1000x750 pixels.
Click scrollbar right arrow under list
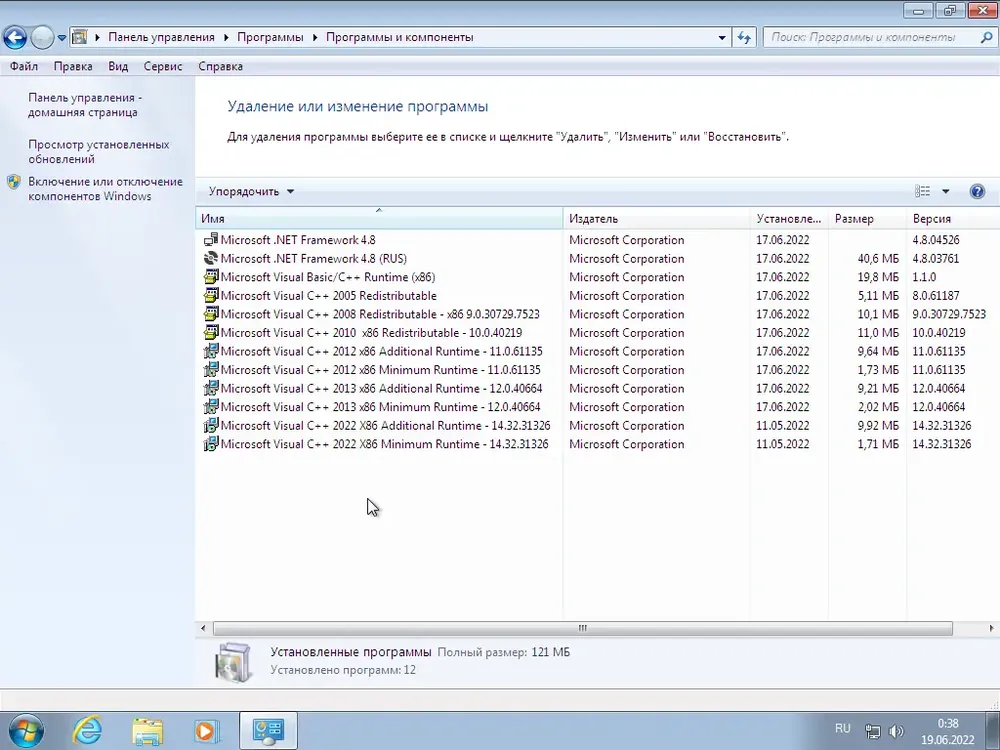991,628
